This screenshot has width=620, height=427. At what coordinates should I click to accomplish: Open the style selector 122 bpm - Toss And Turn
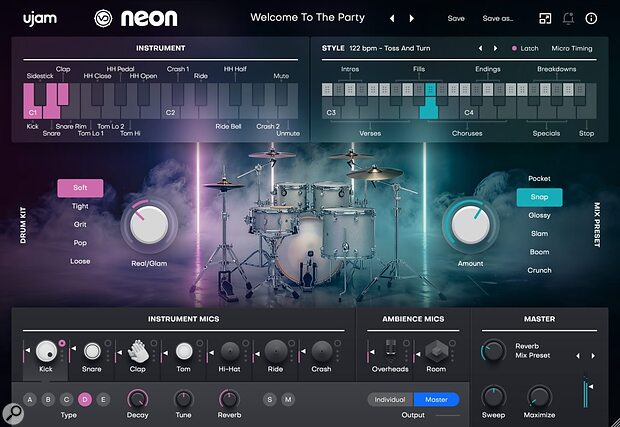coord(390,48)
